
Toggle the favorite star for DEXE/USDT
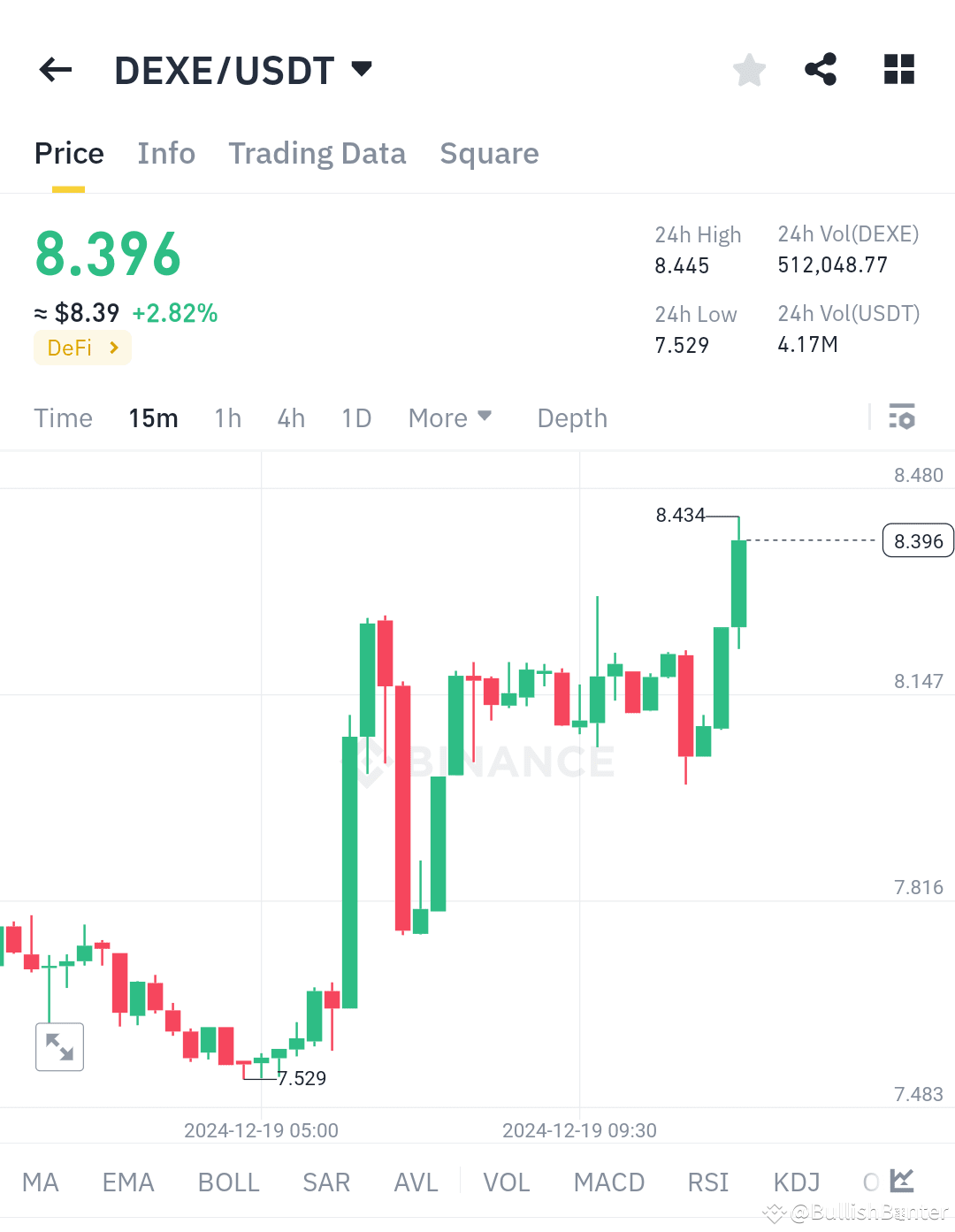[749, 69]
